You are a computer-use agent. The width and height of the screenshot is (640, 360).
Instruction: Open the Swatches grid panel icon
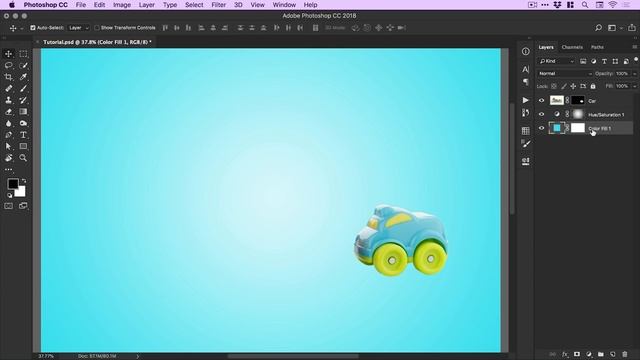pos(526,131)
